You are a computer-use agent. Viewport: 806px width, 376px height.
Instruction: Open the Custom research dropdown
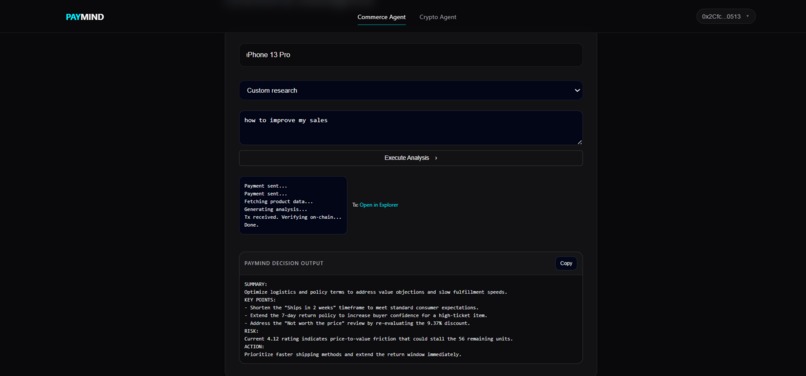[411, 91]
